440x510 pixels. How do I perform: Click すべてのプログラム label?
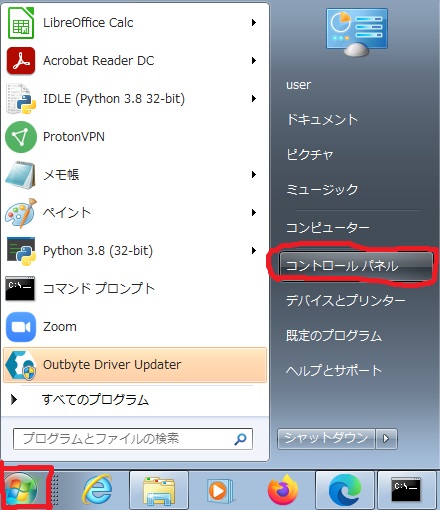pos(95,399)
